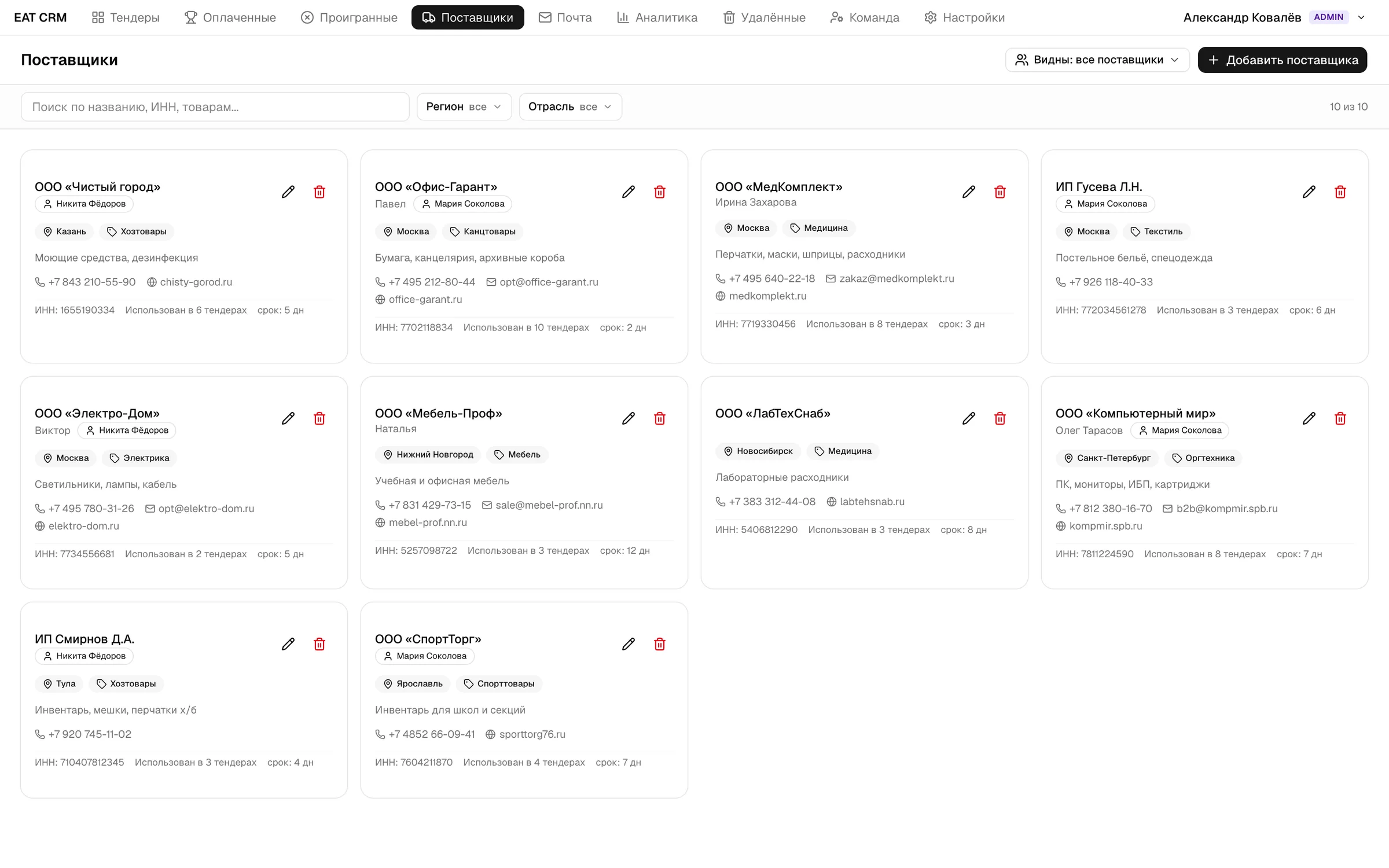Show Удалённые items tab
Screen dimensions: 1389x868
pos(765,17)
